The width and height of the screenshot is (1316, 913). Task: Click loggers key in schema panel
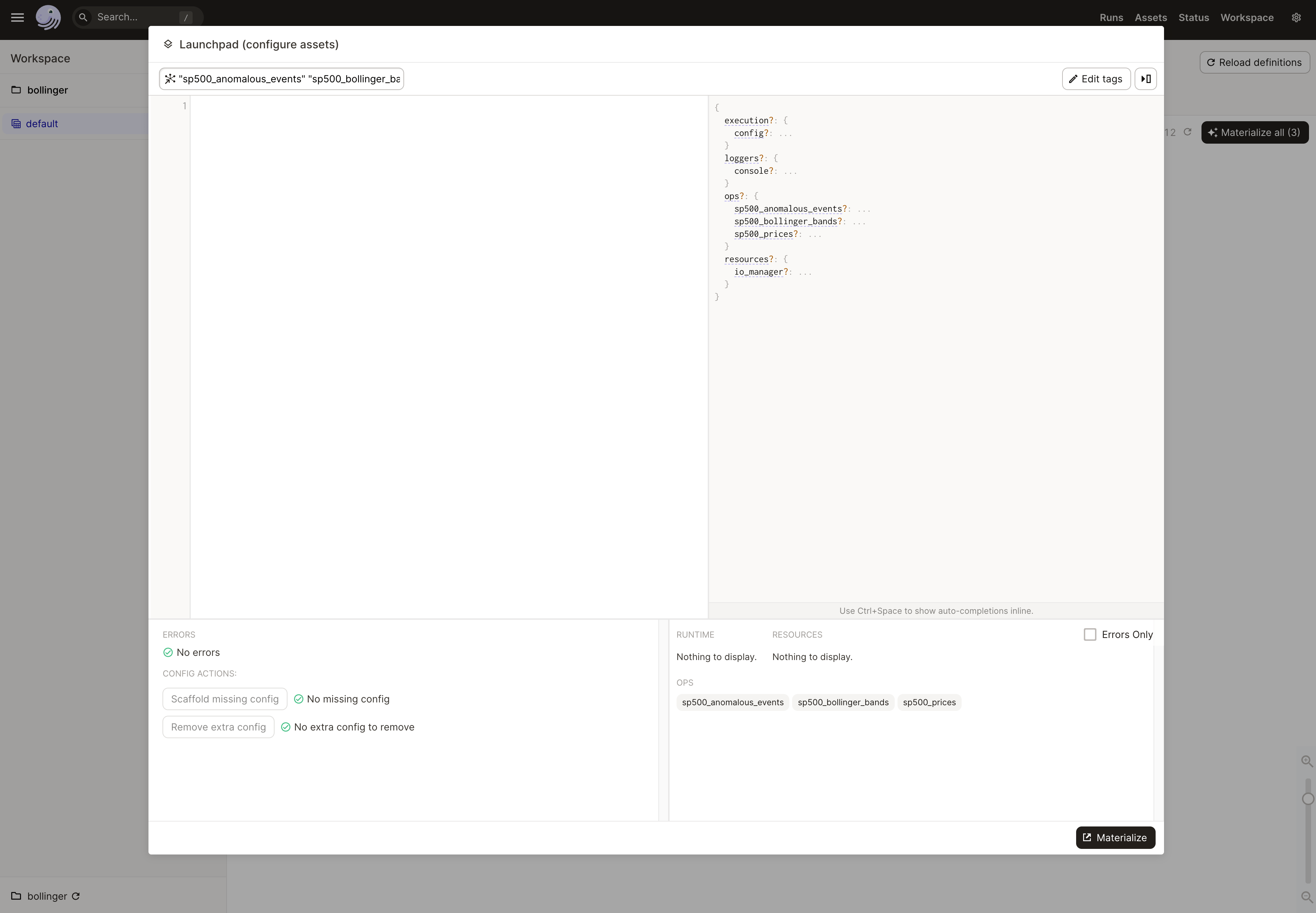point(741,158)
